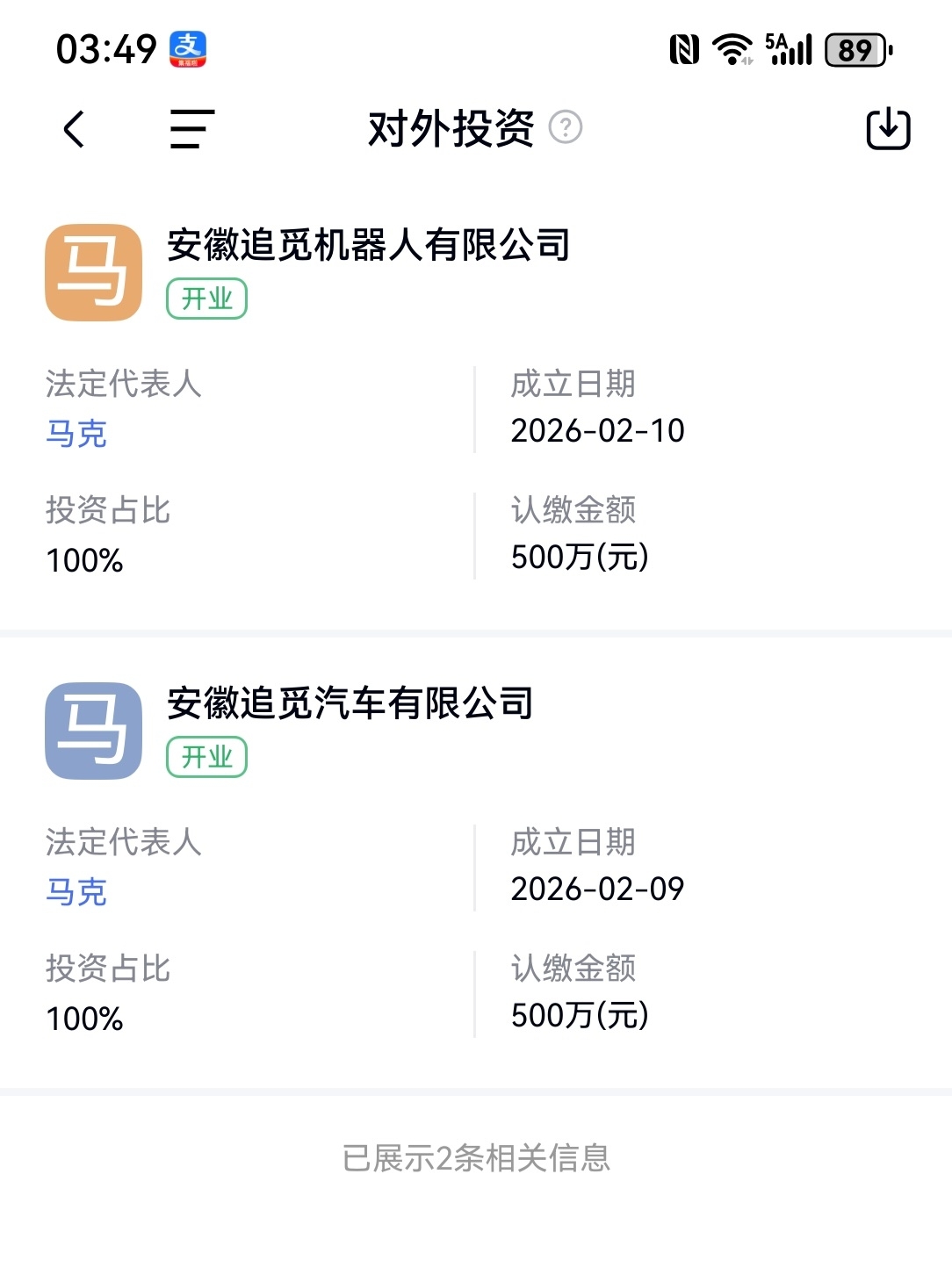Tap the back arrow icon
The image size is (952, 1275).
click(x=75, y=129)
